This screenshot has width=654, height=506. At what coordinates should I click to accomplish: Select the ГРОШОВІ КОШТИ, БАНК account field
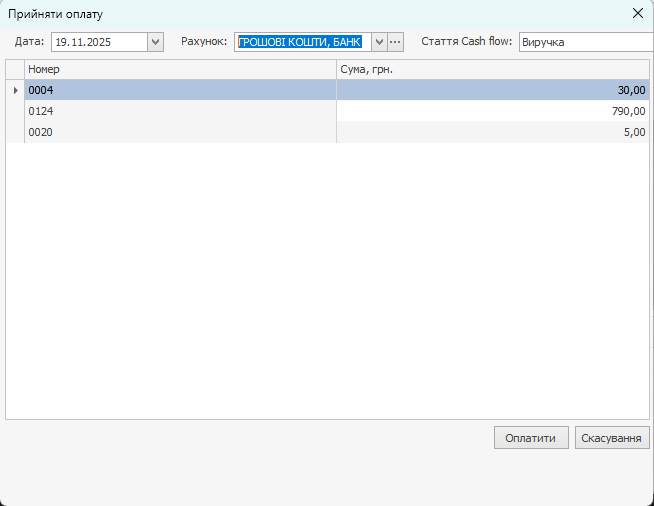pos(302,42)
